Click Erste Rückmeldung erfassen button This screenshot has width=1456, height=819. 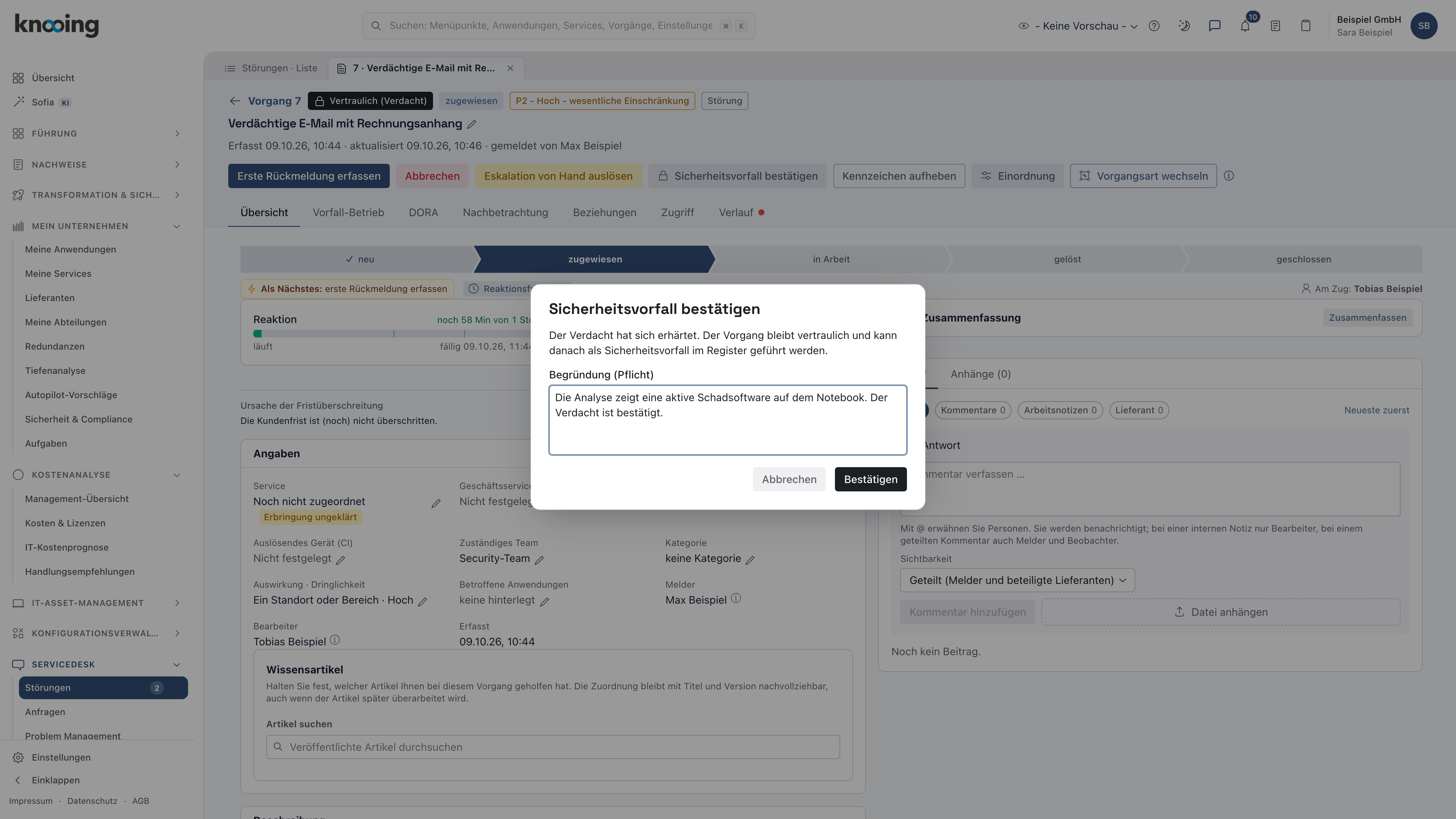[x=309, y=176]
